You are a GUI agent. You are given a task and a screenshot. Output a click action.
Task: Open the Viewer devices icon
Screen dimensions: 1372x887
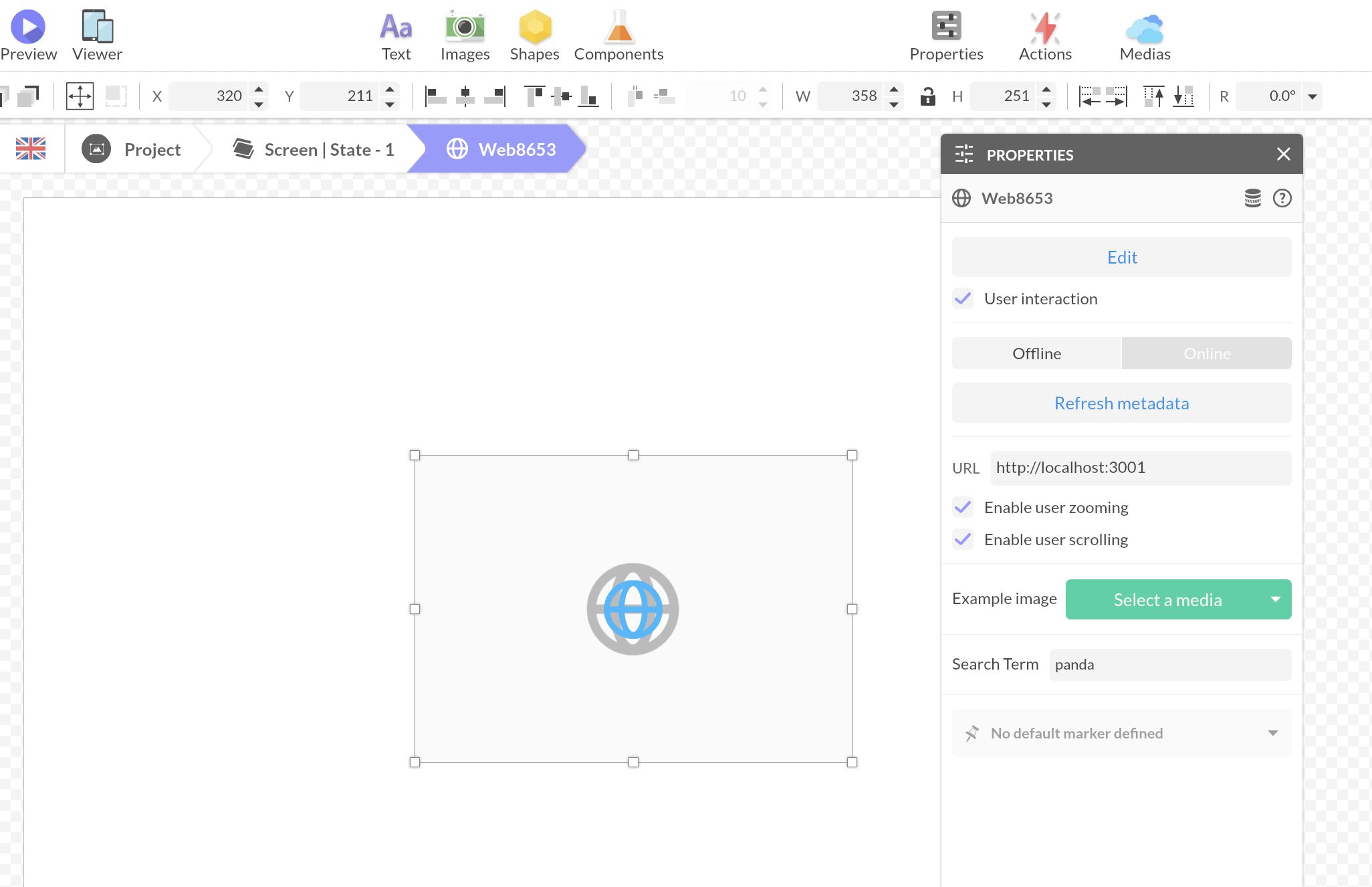(97, 27)
